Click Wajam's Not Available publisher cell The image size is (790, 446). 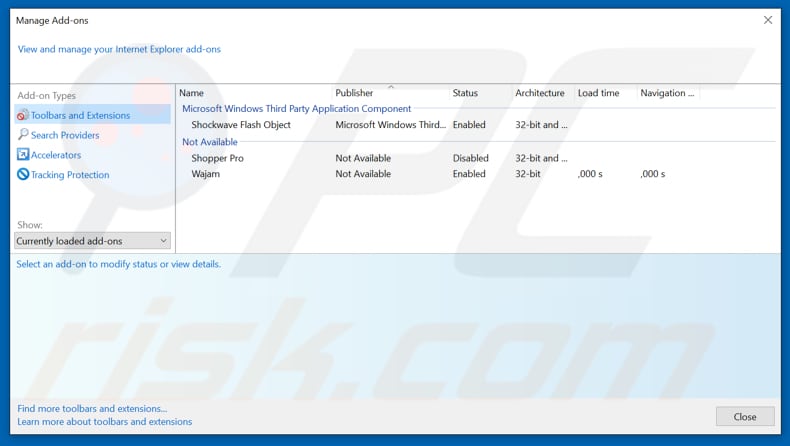pyautogui.click(x=363, y=173)
